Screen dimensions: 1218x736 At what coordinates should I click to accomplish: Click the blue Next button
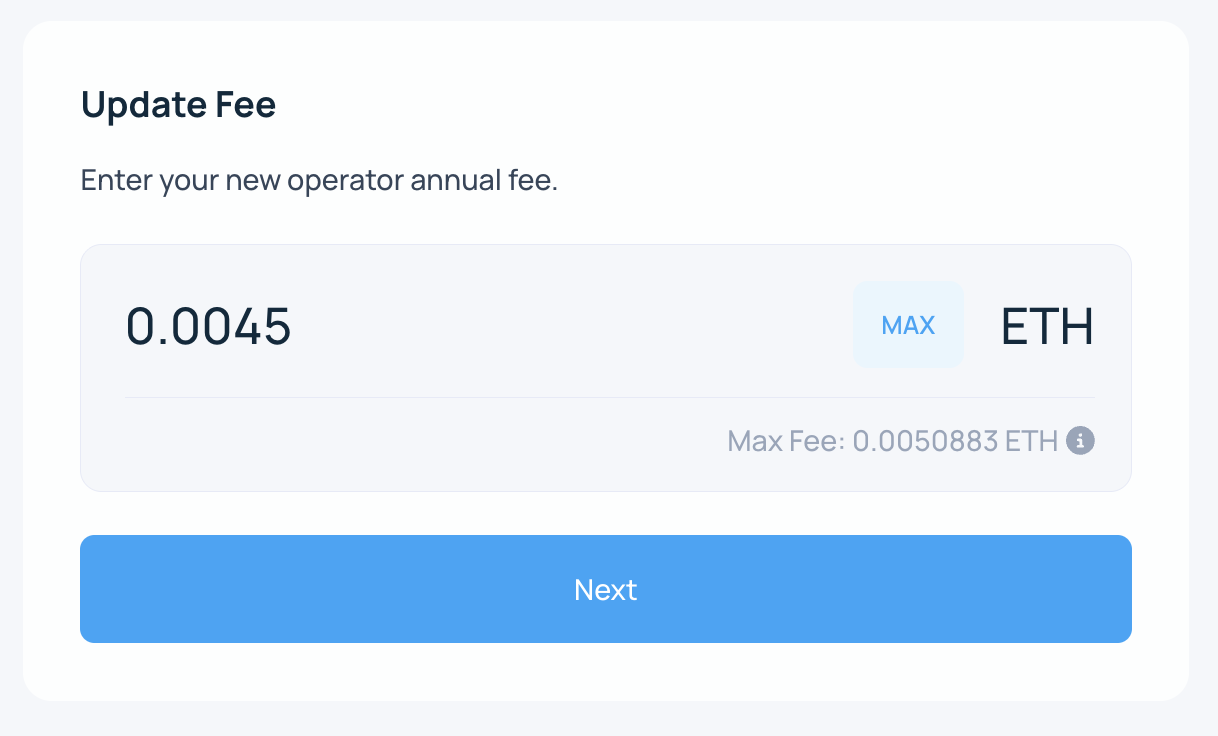coord(605,589)
